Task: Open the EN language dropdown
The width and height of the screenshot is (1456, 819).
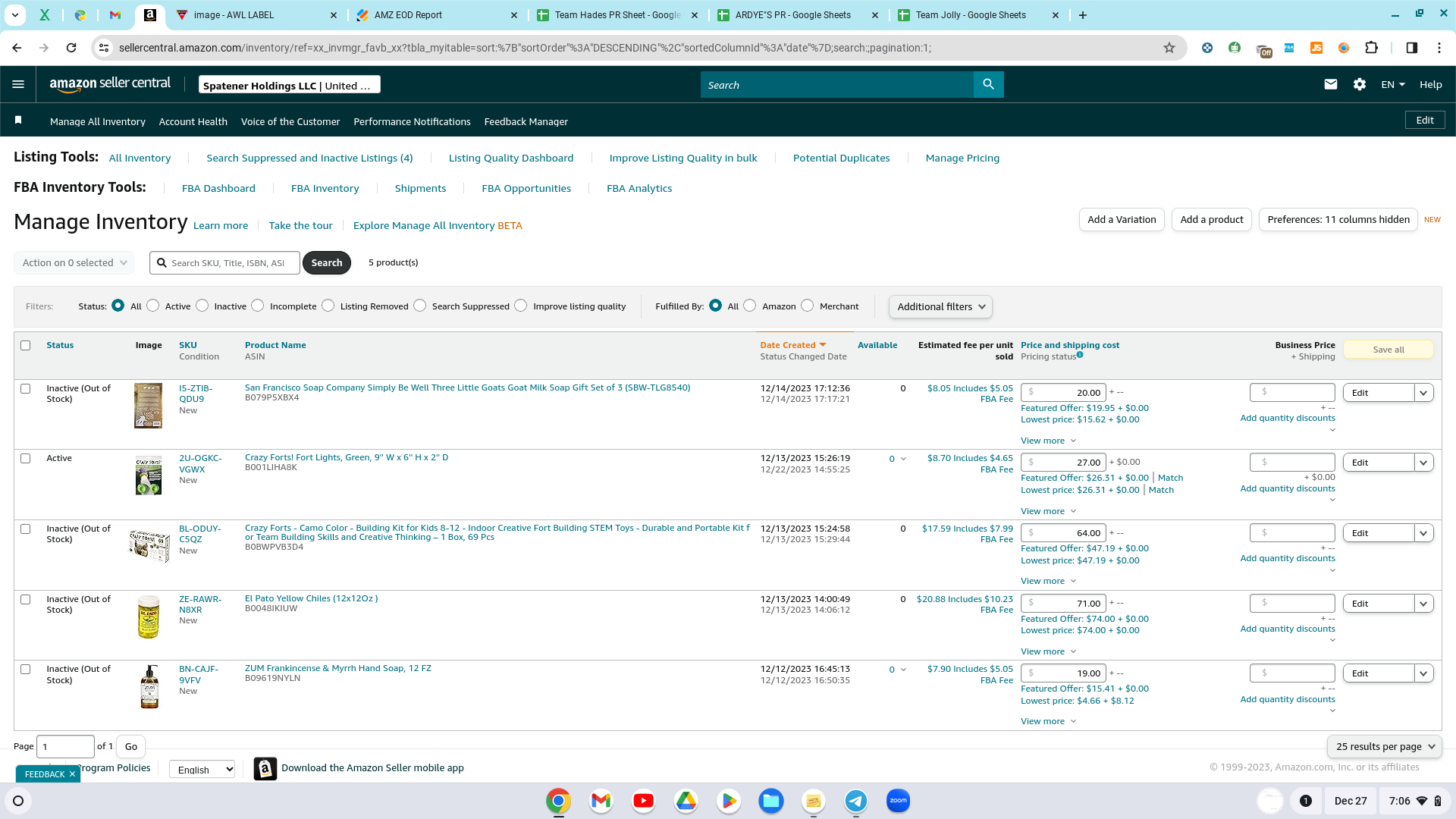Action: click(x=1393, y=85)
